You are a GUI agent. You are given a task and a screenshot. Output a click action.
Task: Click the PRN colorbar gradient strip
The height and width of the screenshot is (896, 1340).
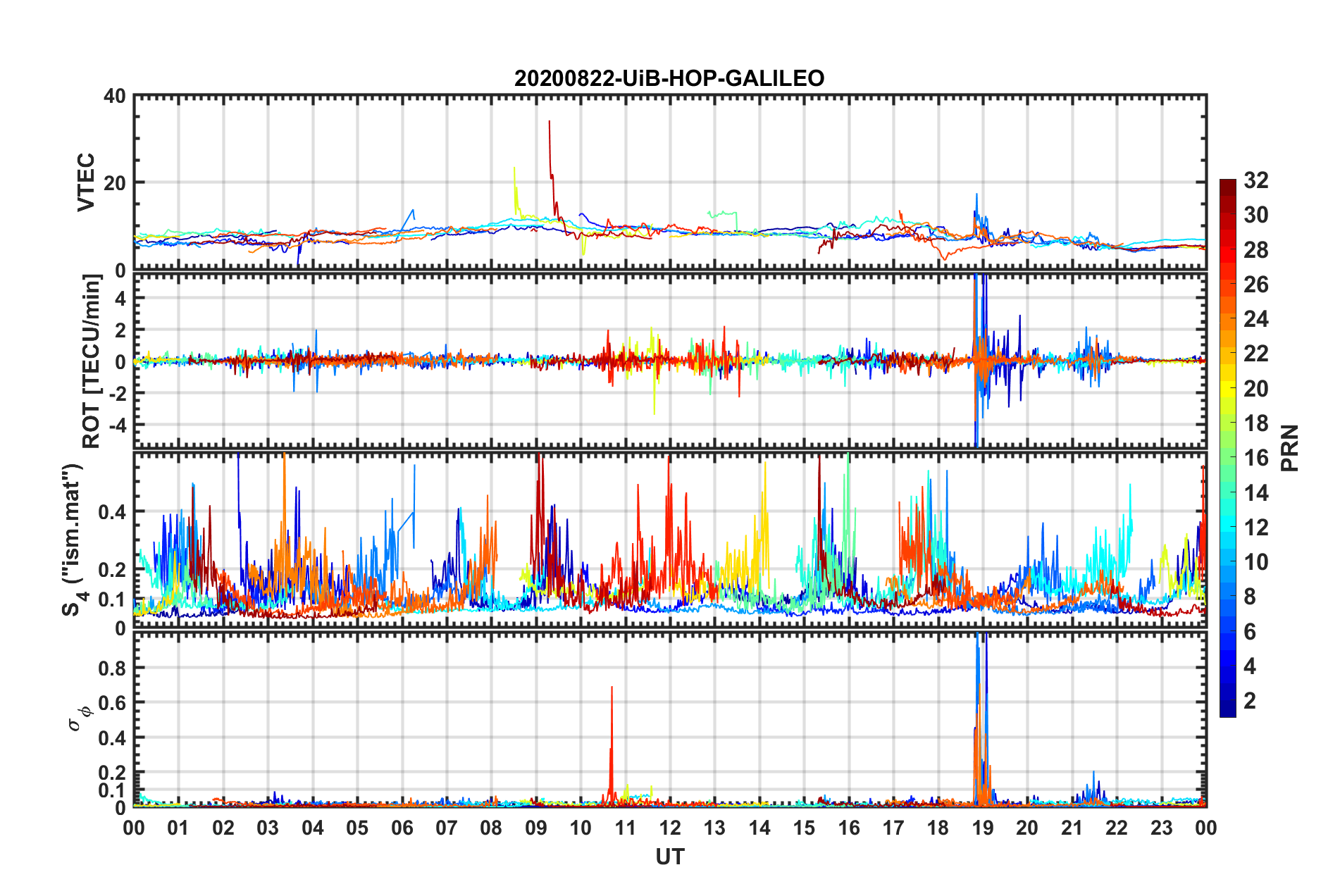point(1228,448)
